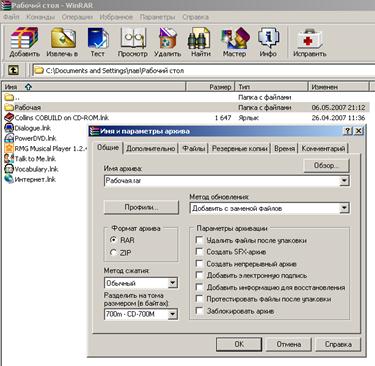The image size is (375, 366).
Task: Open the Параметры menu
Action: (157, 17)
